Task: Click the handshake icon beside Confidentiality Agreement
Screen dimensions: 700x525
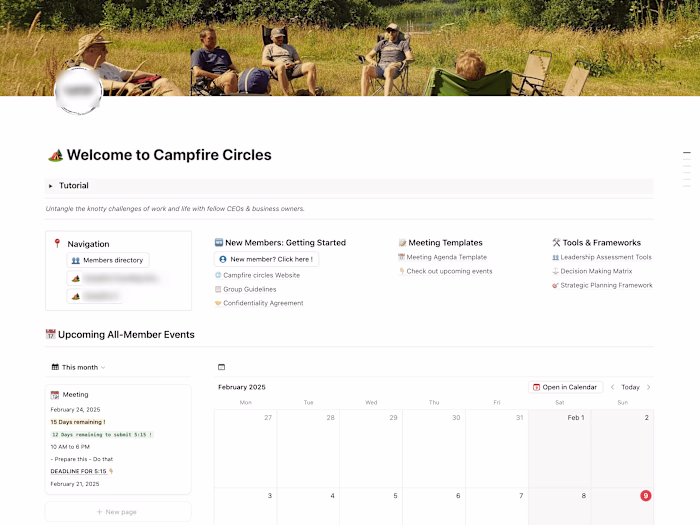Action: 218,303
